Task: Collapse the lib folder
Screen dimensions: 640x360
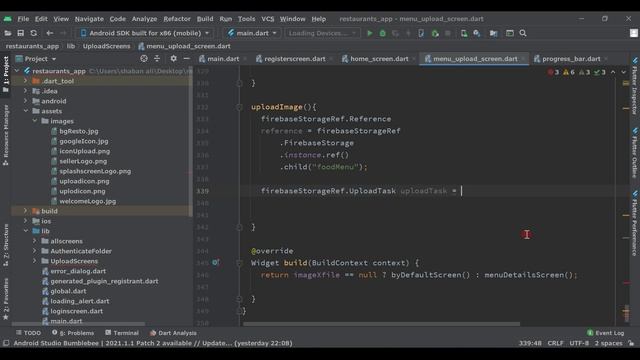Action: pos(25,231)
